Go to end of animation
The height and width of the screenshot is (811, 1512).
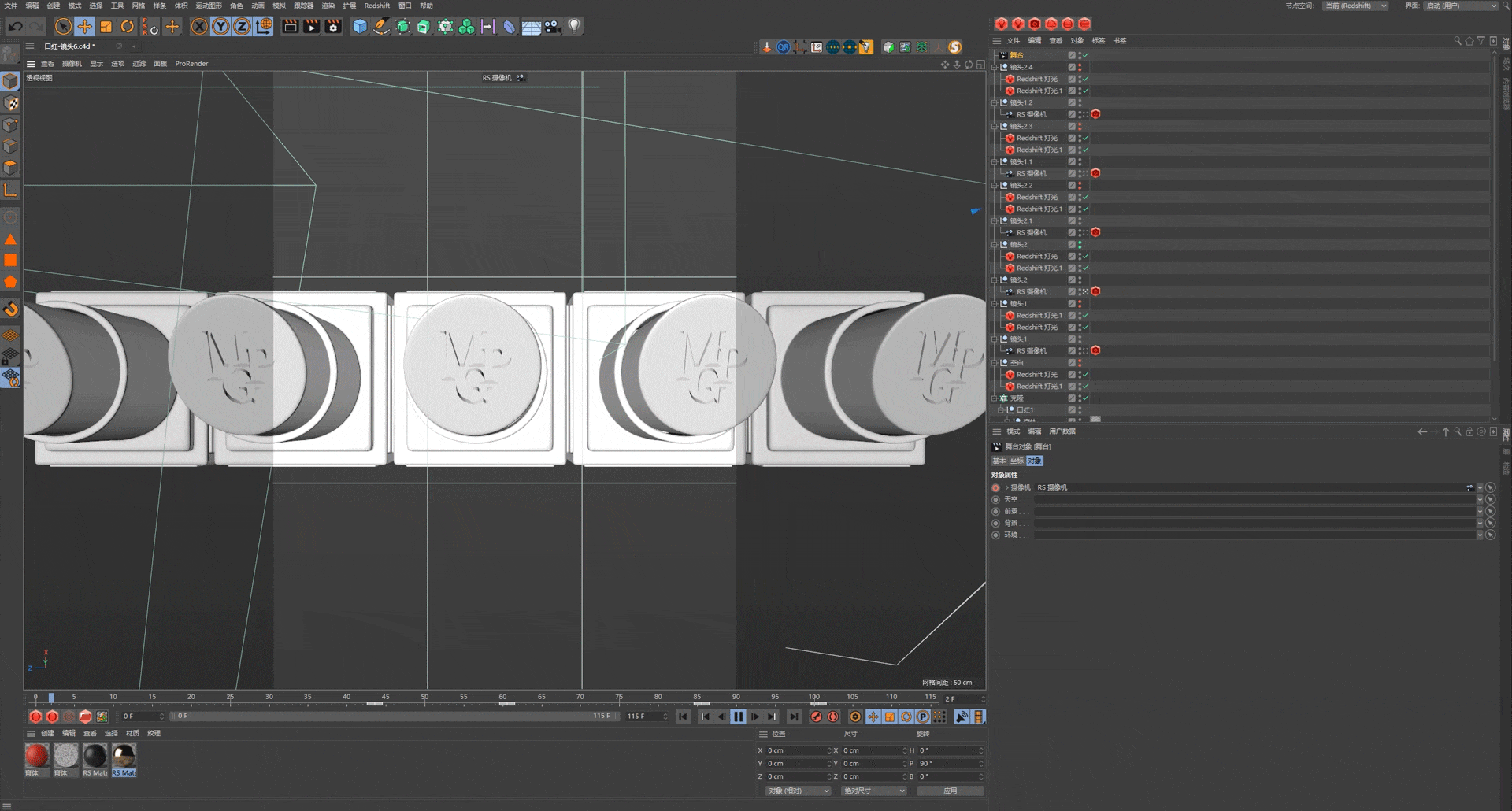click(794, 717)
